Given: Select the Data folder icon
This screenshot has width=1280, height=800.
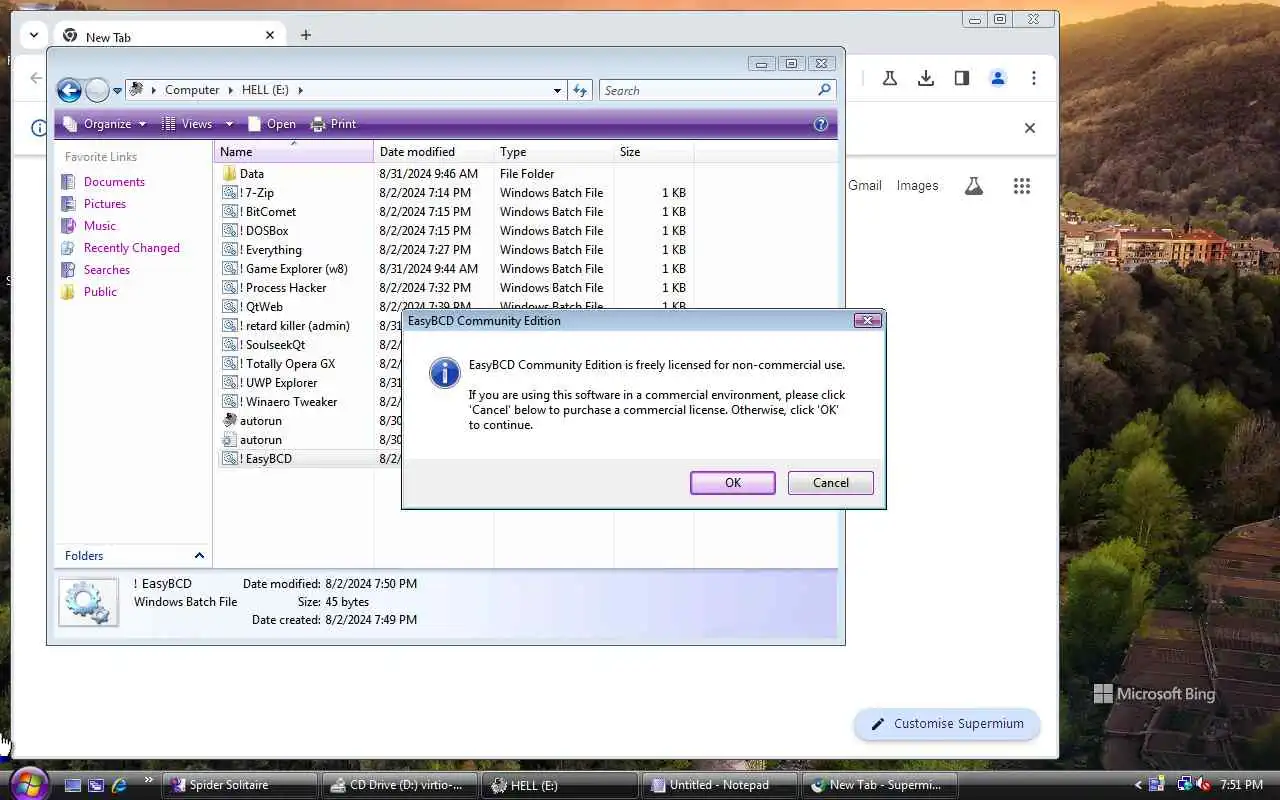Looking at the screenshot, I should 229,174.
